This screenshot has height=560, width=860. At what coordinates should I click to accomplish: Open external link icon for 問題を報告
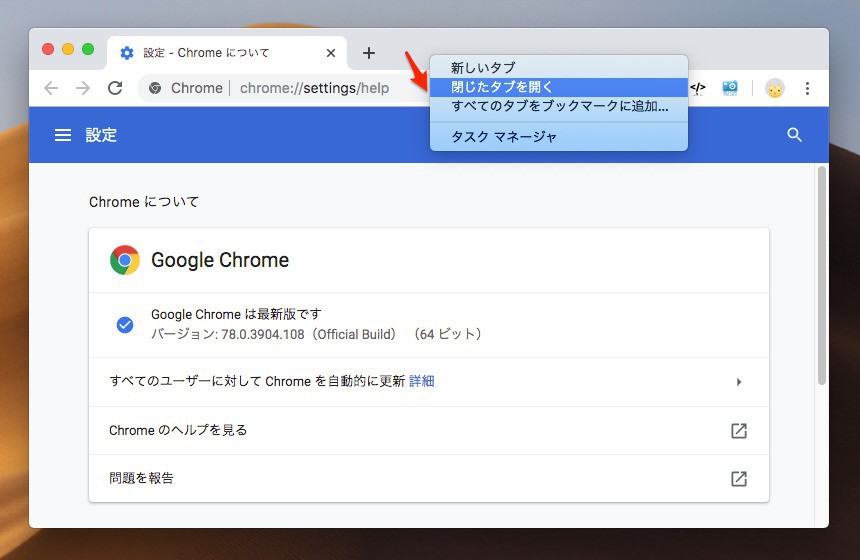[739, 479]
